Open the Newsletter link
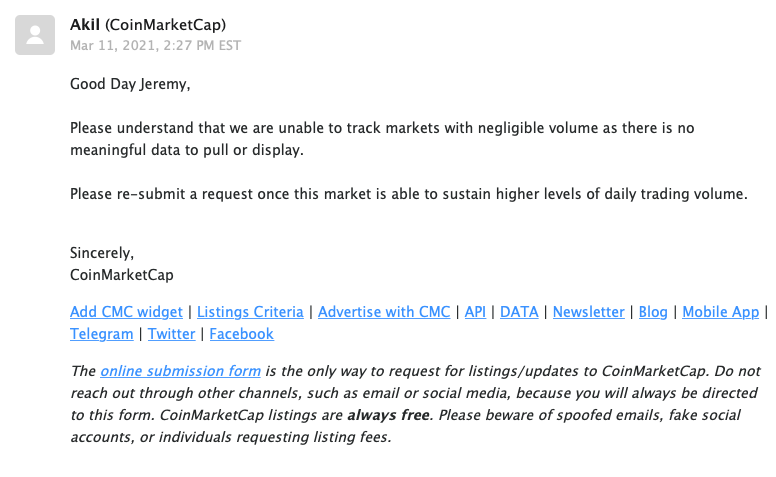The image size is (776, 477). tap(588, 312)
